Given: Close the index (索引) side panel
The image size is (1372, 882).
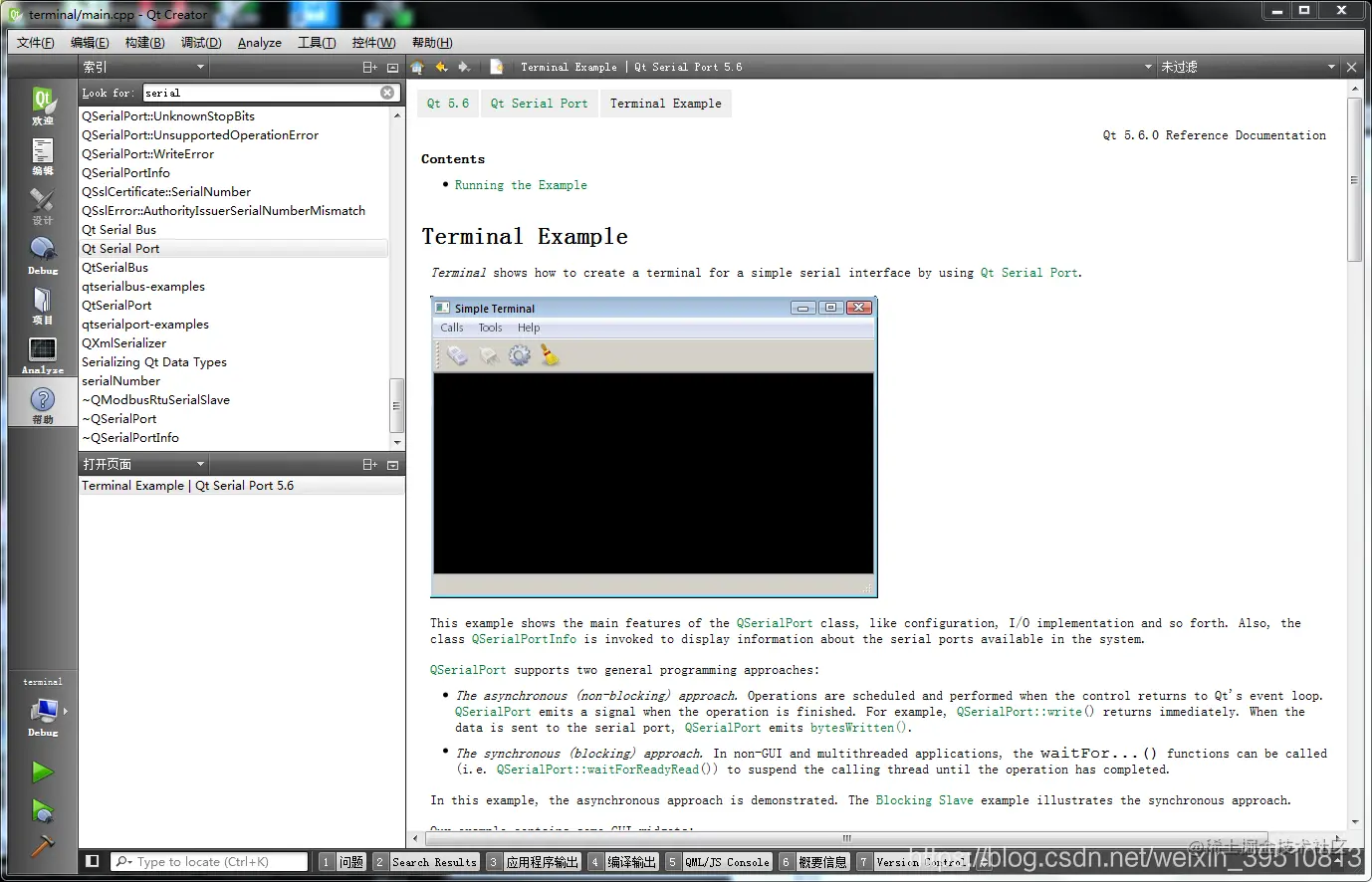Looking at the screenshot, I should click(392, 67).
